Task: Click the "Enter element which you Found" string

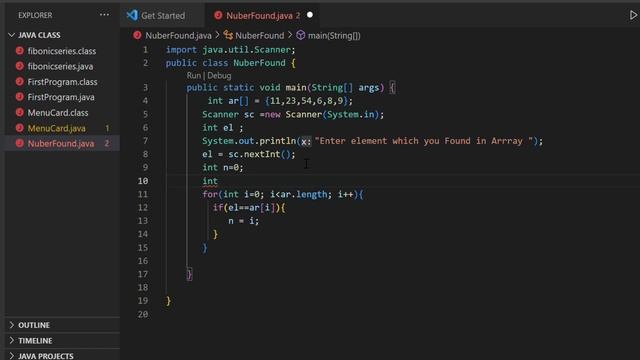Action: [424, 141]
